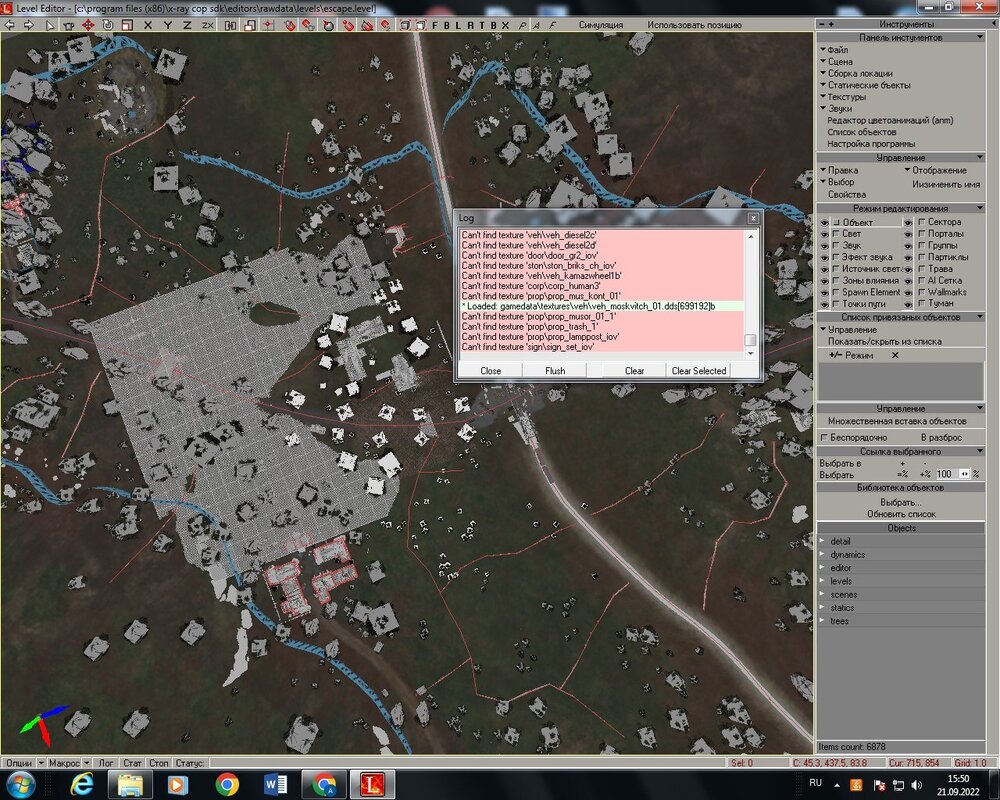This screenshot has height=800, width=1000.
Task: Enable the ZX plane constraint
Action: click(x=207, y=24)
